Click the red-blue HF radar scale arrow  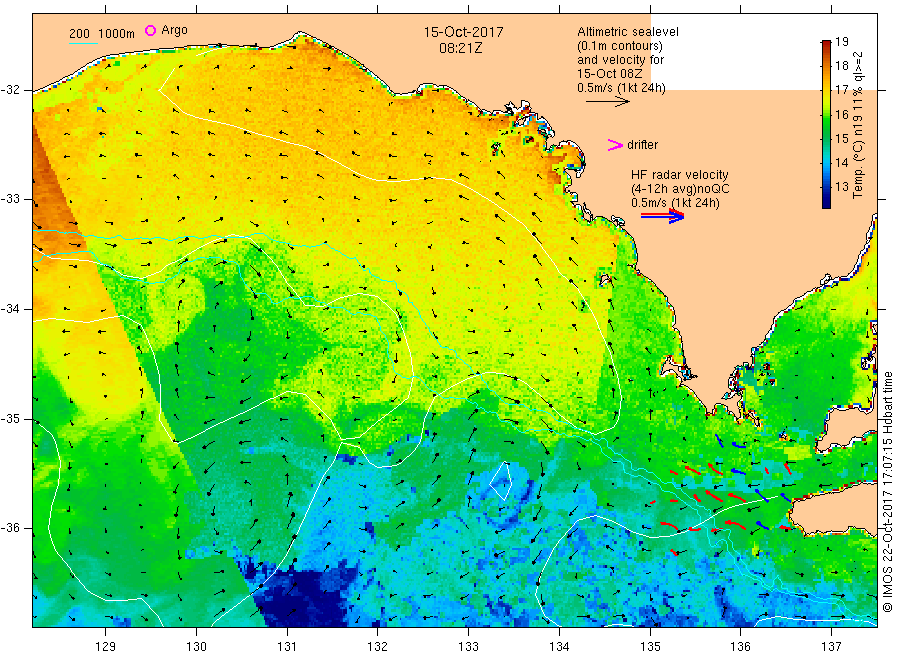tap(662, 215)
